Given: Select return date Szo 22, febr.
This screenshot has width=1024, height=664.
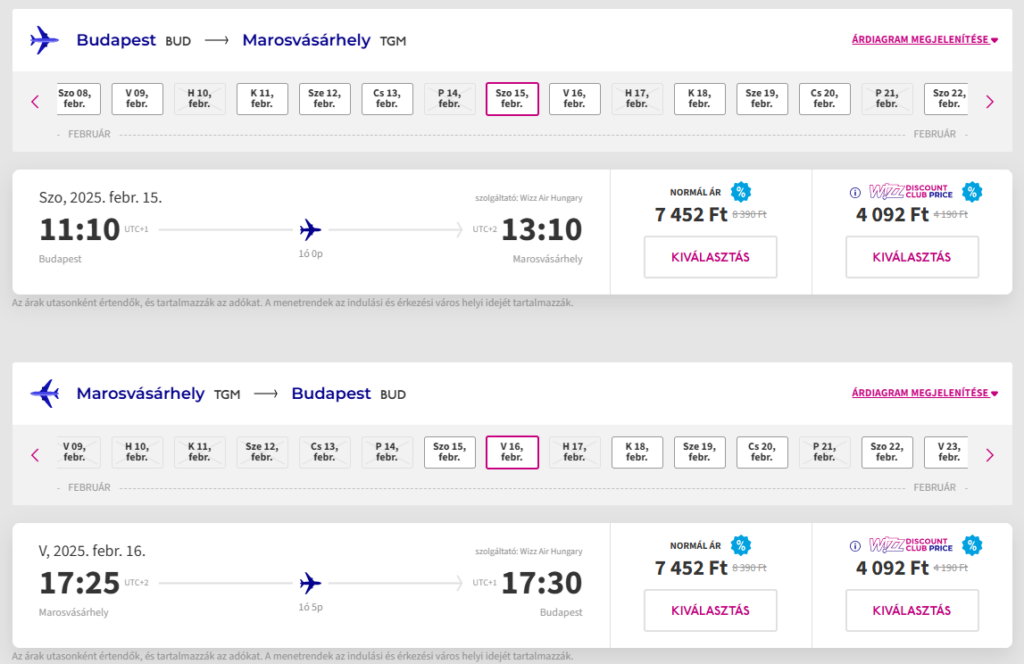Looking at the screenshot, I should pos(887,452).
